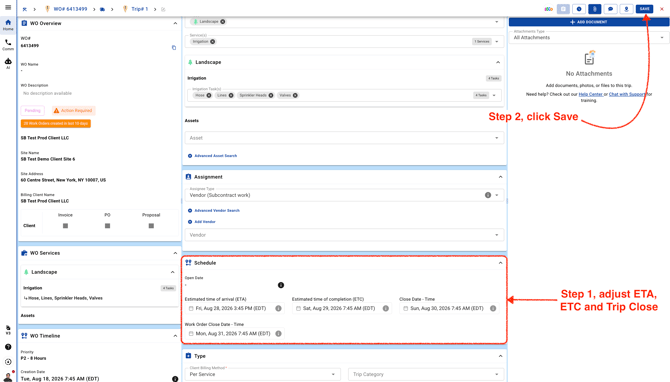Image resolution: width=670 pixels, height=382 pixels.
Task: Collapse the Landscape section in the center form
Action: (x=498, y=62)
